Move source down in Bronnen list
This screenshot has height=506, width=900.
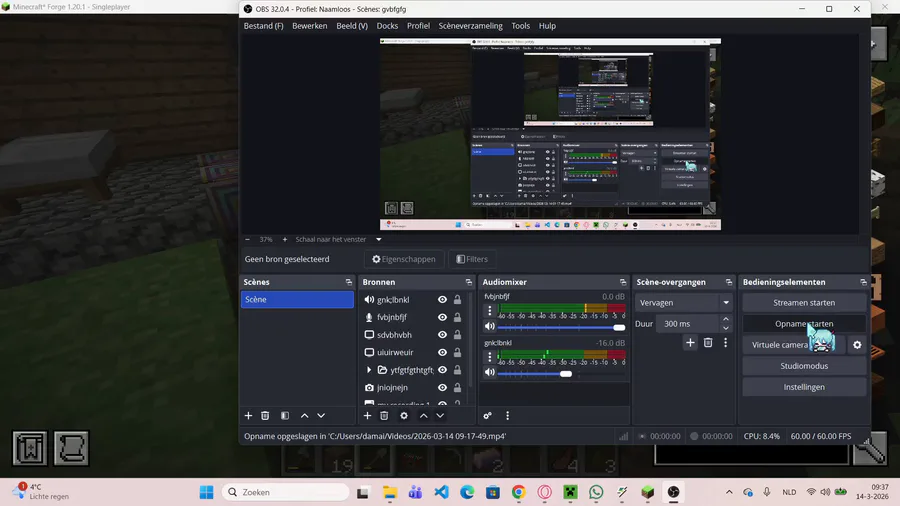pyautogui.click(x=440, y=415)
